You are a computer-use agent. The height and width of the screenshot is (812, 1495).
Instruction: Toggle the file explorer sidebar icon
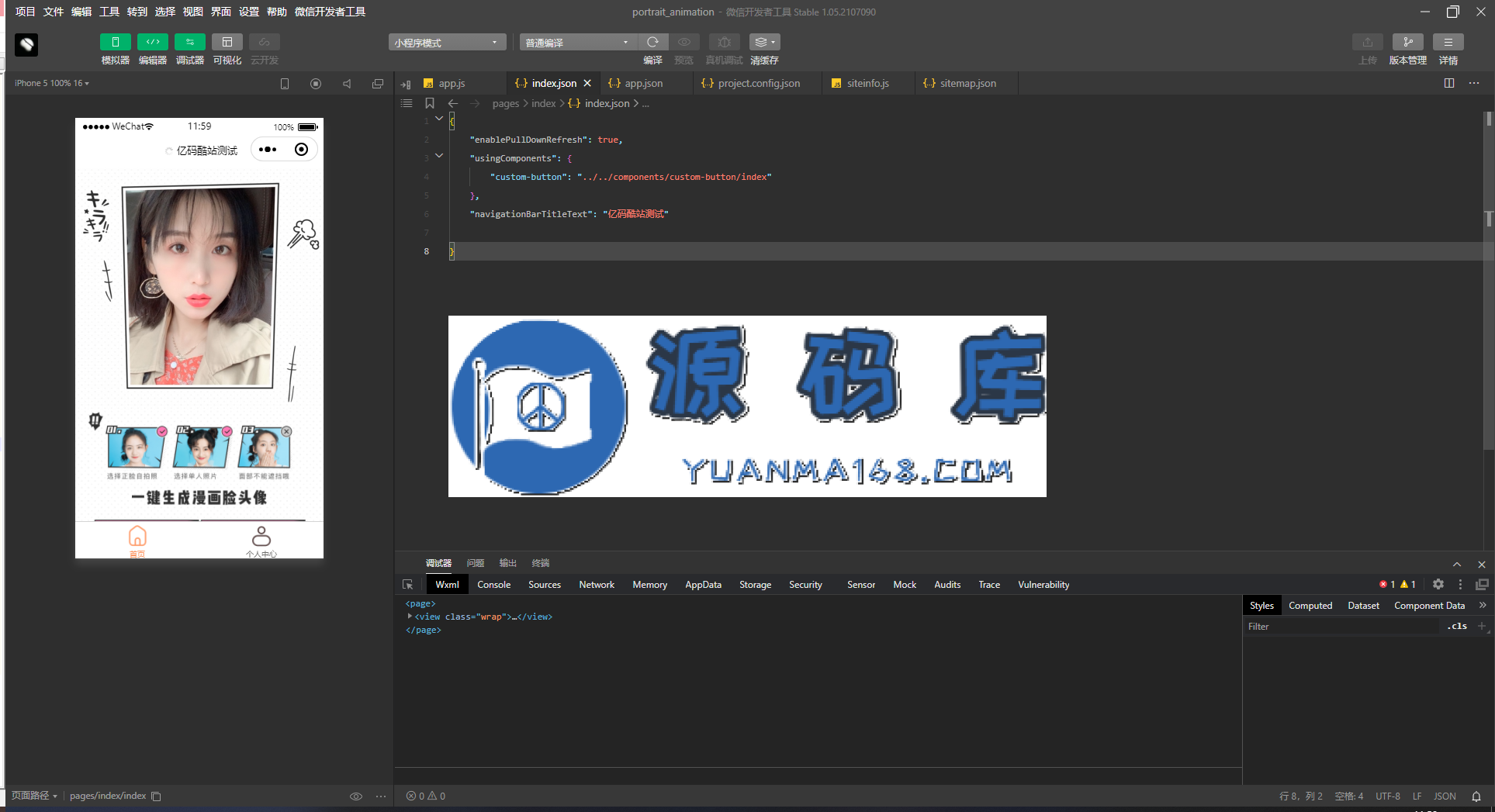tap(406, 84)
